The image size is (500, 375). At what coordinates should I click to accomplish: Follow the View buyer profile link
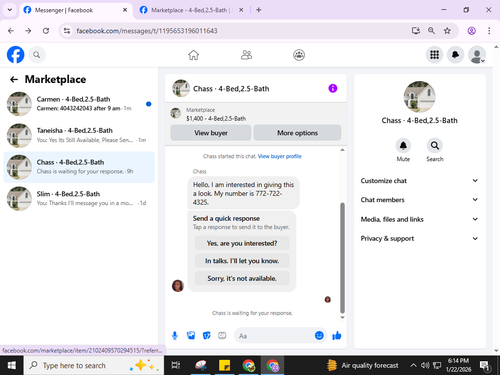coord(280,156)
